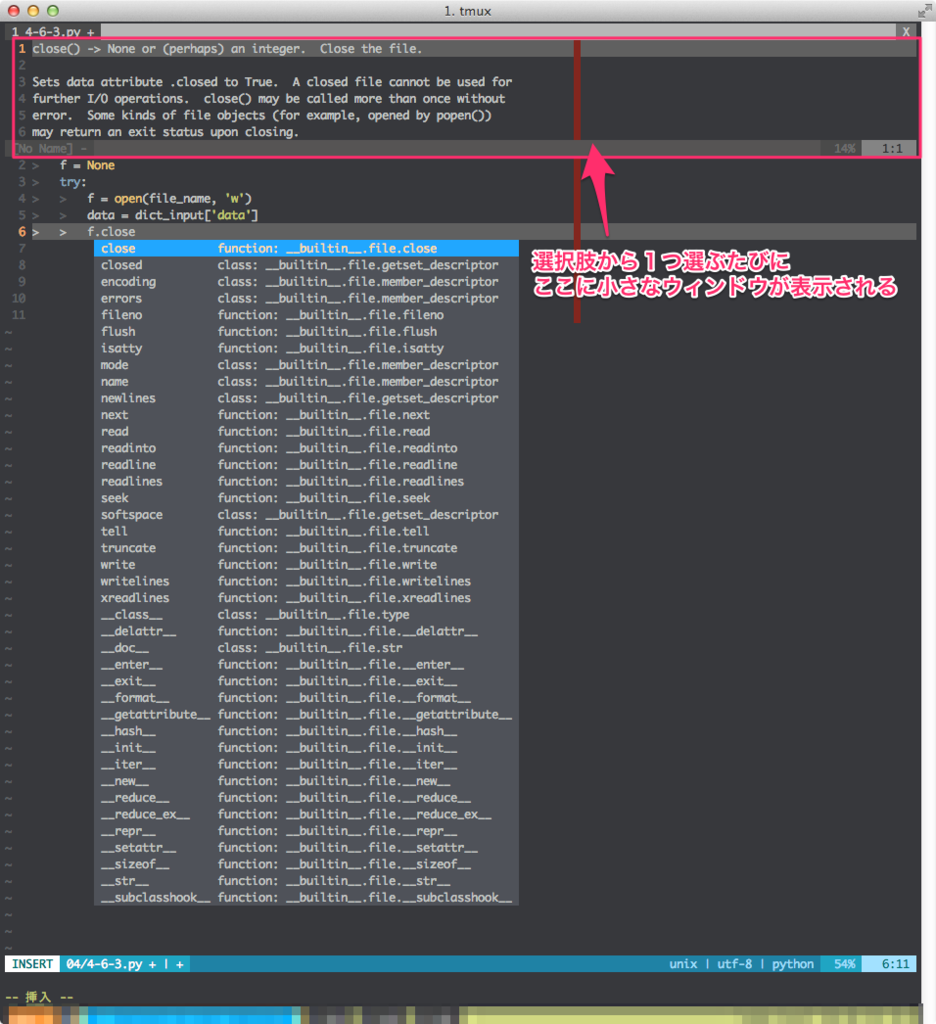Expand the fold marker on line 6

pyautogui.click(x=35, y=231)
